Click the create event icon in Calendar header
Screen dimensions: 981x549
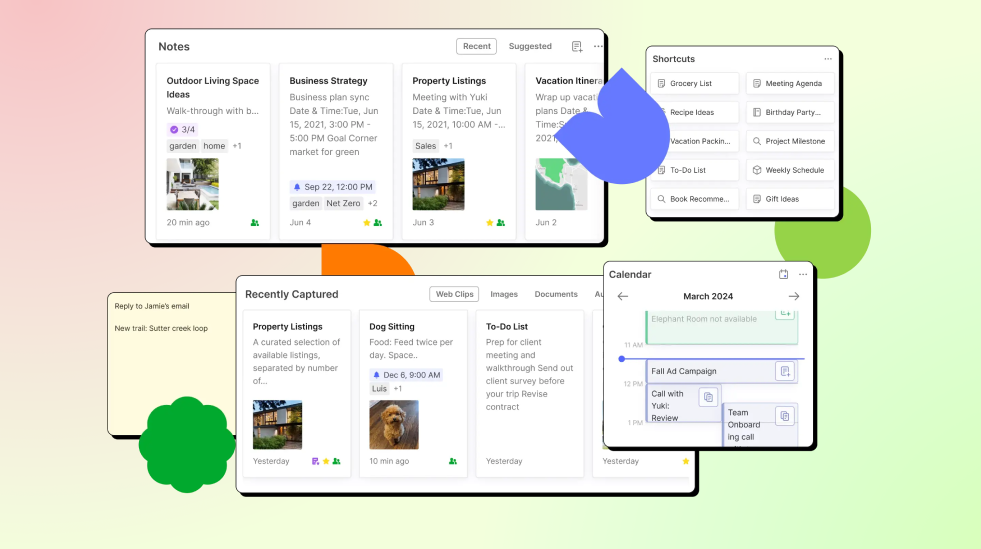(x=783, y=274)
